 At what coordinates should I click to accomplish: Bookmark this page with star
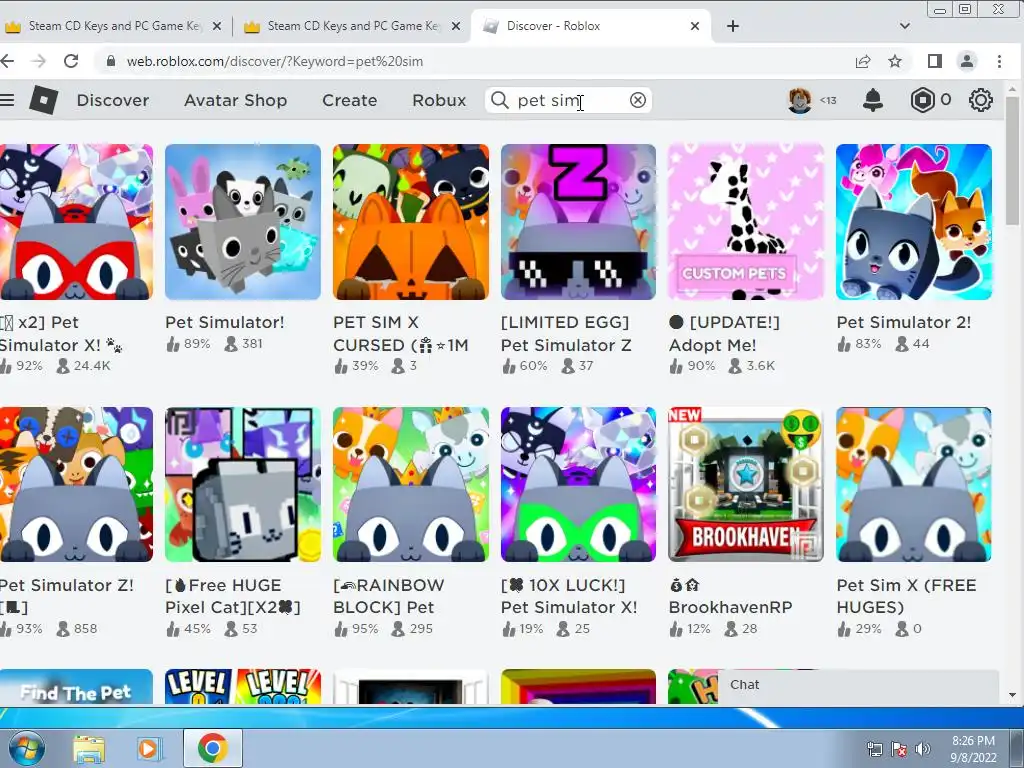pos(895,61)
